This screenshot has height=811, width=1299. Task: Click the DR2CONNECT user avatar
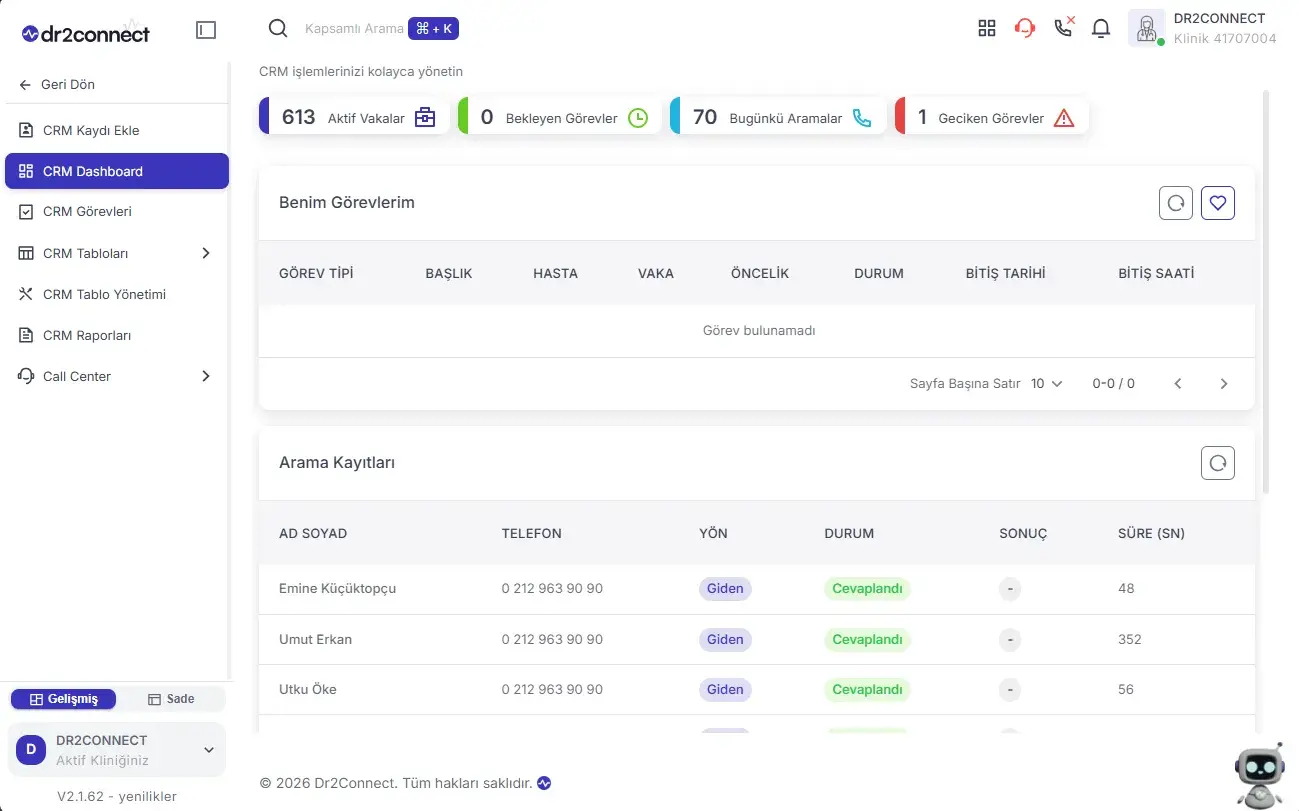(1146, 28)
